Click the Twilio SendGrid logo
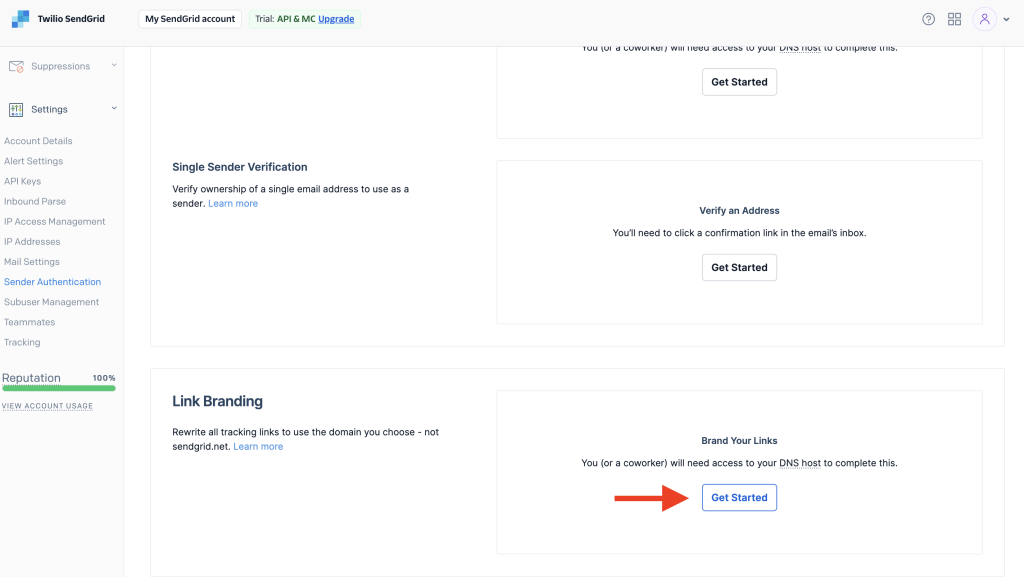 (x=21, y=19)
